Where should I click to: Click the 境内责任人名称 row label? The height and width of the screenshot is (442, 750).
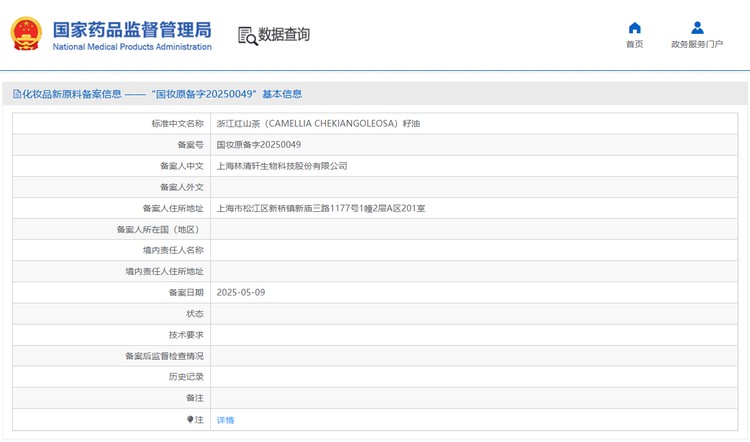pos(173,250)
